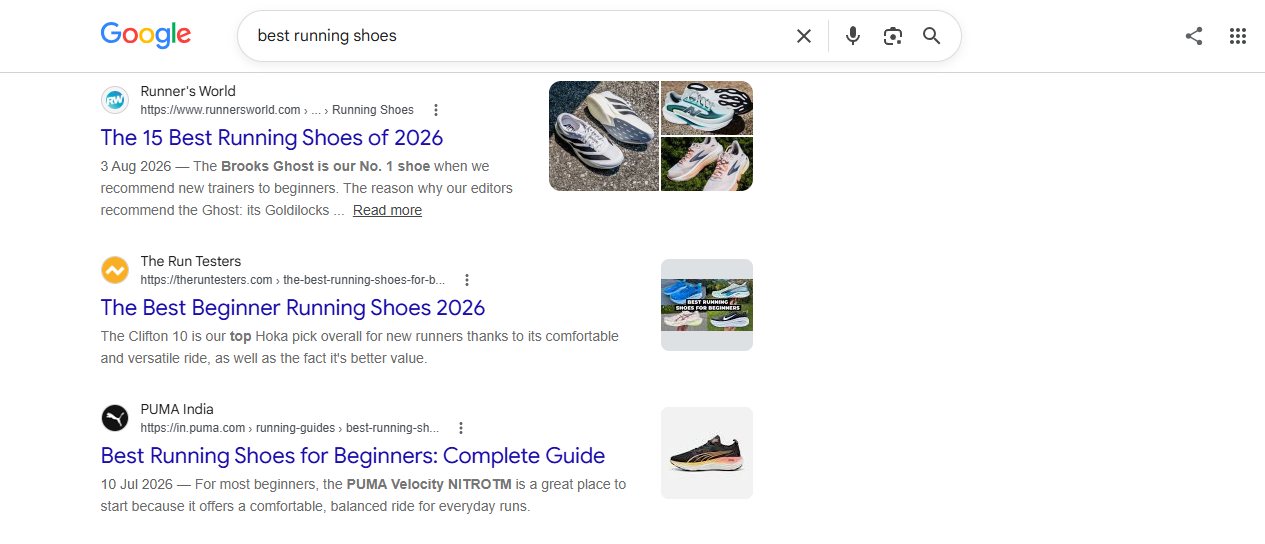Click the Runner's World site favicon

point(115,100)
